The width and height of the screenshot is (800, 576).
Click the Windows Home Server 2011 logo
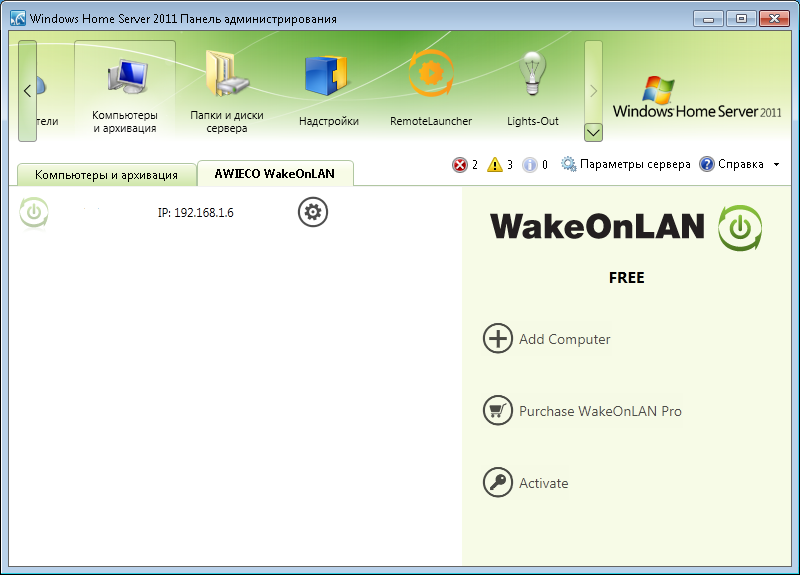point(697,97)
